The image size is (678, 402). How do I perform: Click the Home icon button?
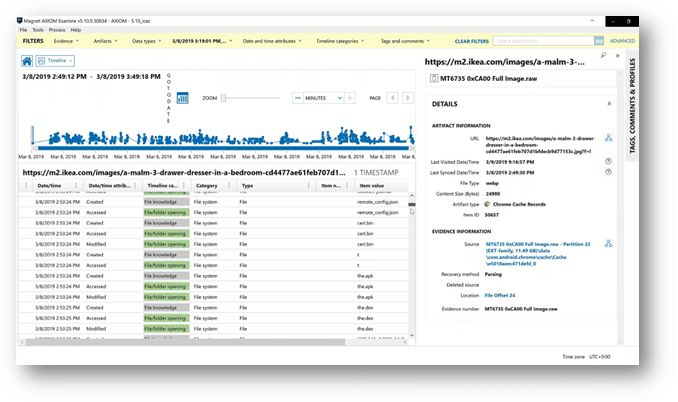[x=27, y=61]
